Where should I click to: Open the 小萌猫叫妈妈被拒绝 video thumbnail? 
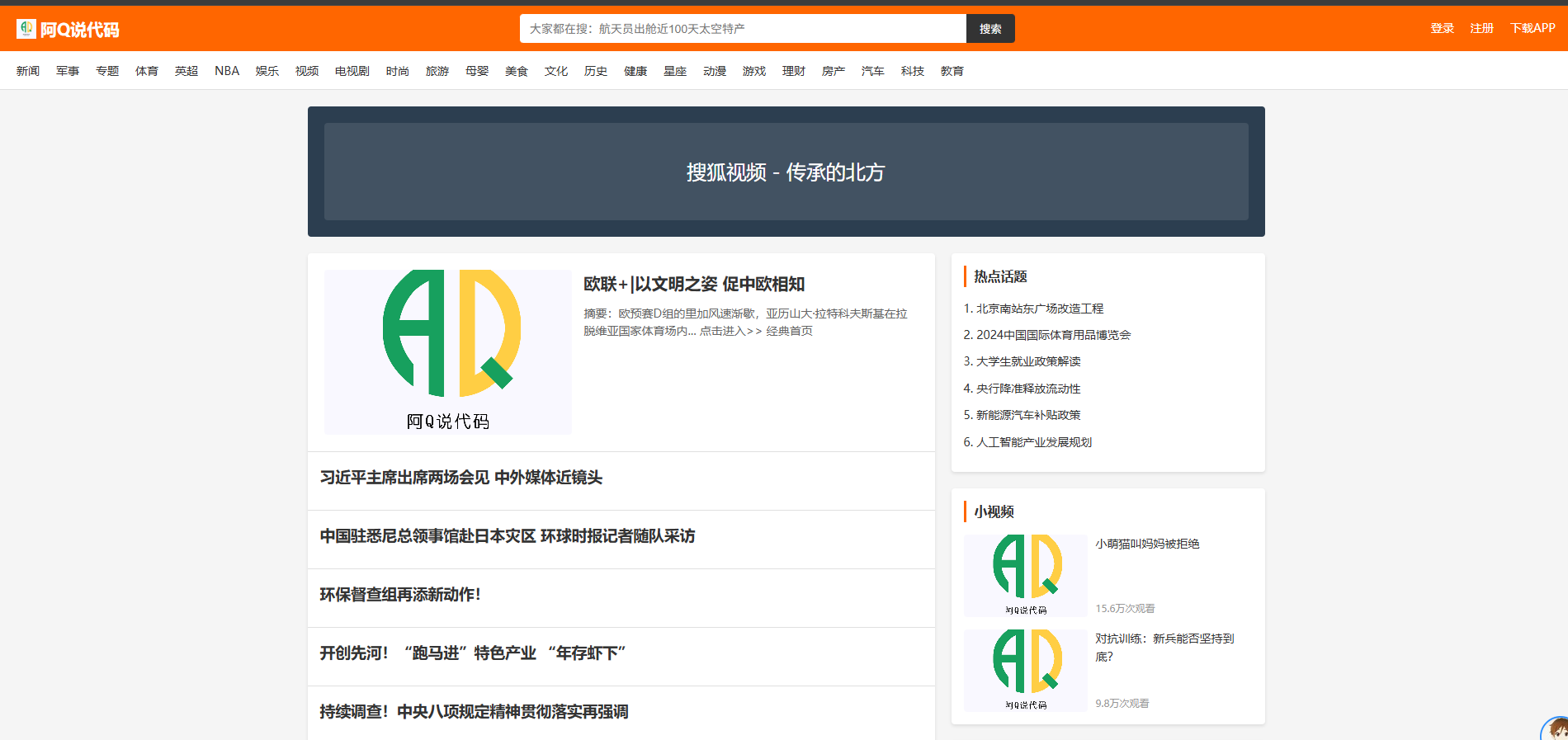1025,576
